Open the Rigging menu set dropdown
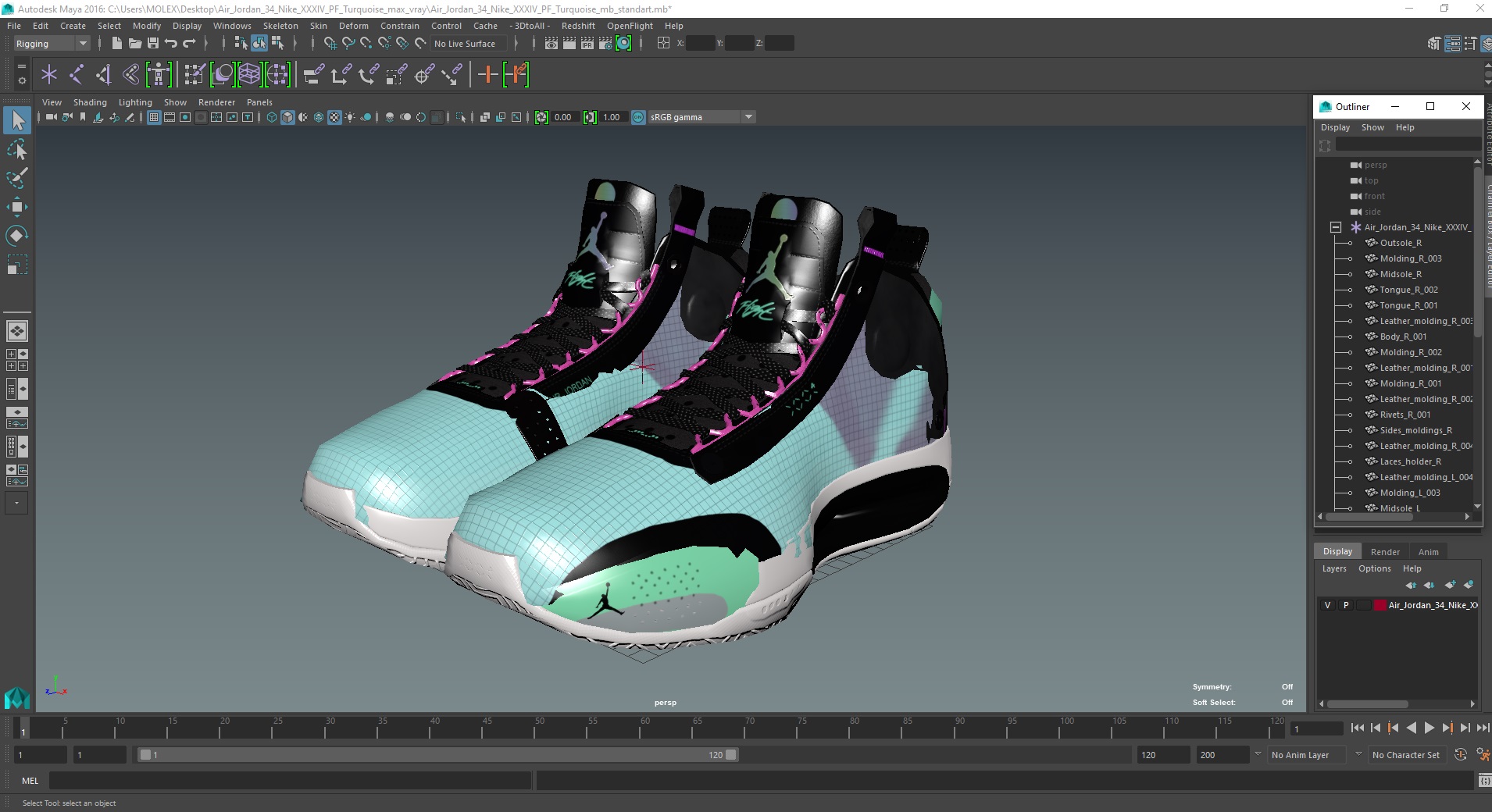This screenshot has width=1492, height=812. (x=51, y=44)
